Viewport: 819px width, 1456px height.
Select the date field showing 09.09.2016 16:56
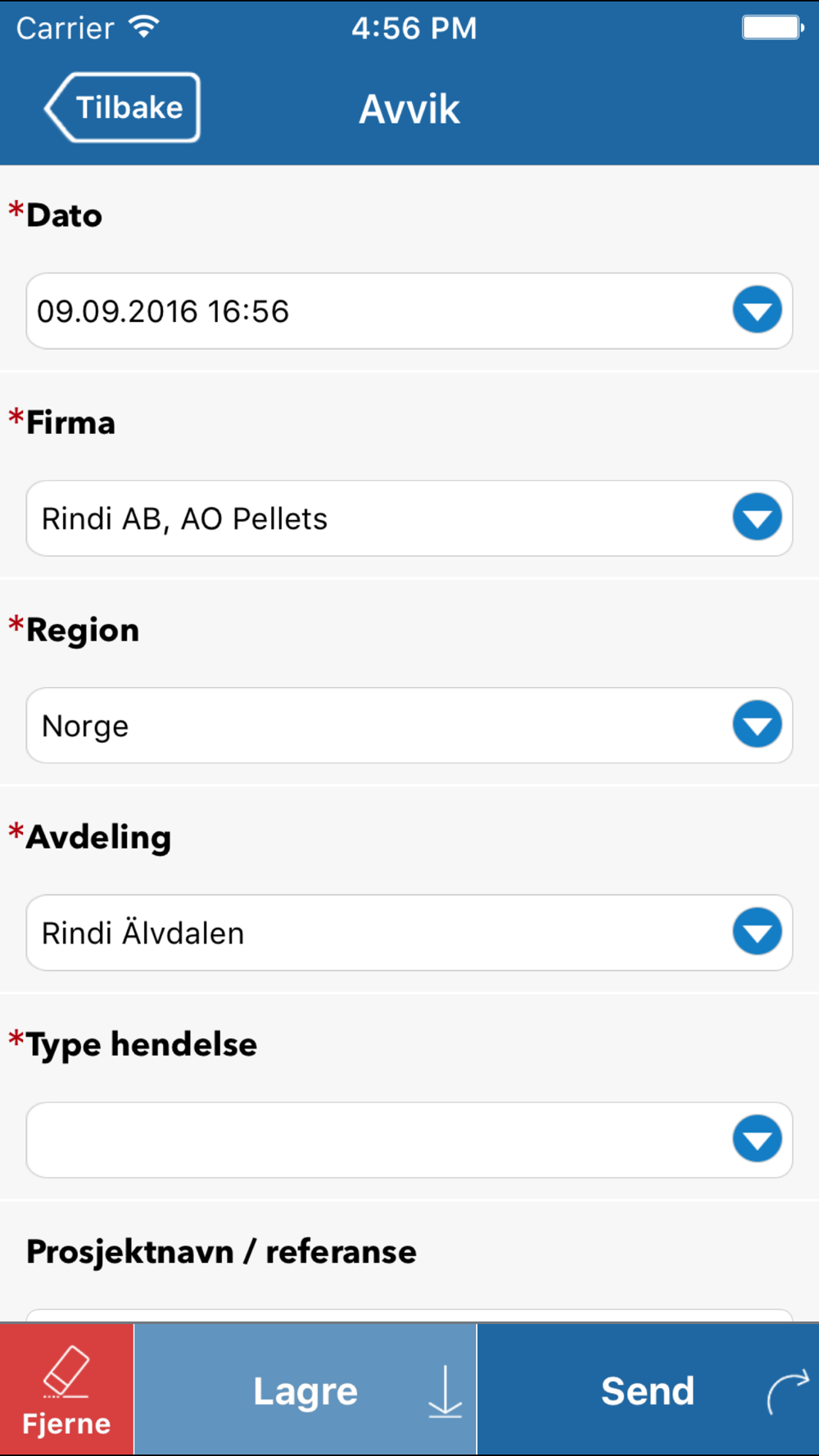(x=409, y=311)
